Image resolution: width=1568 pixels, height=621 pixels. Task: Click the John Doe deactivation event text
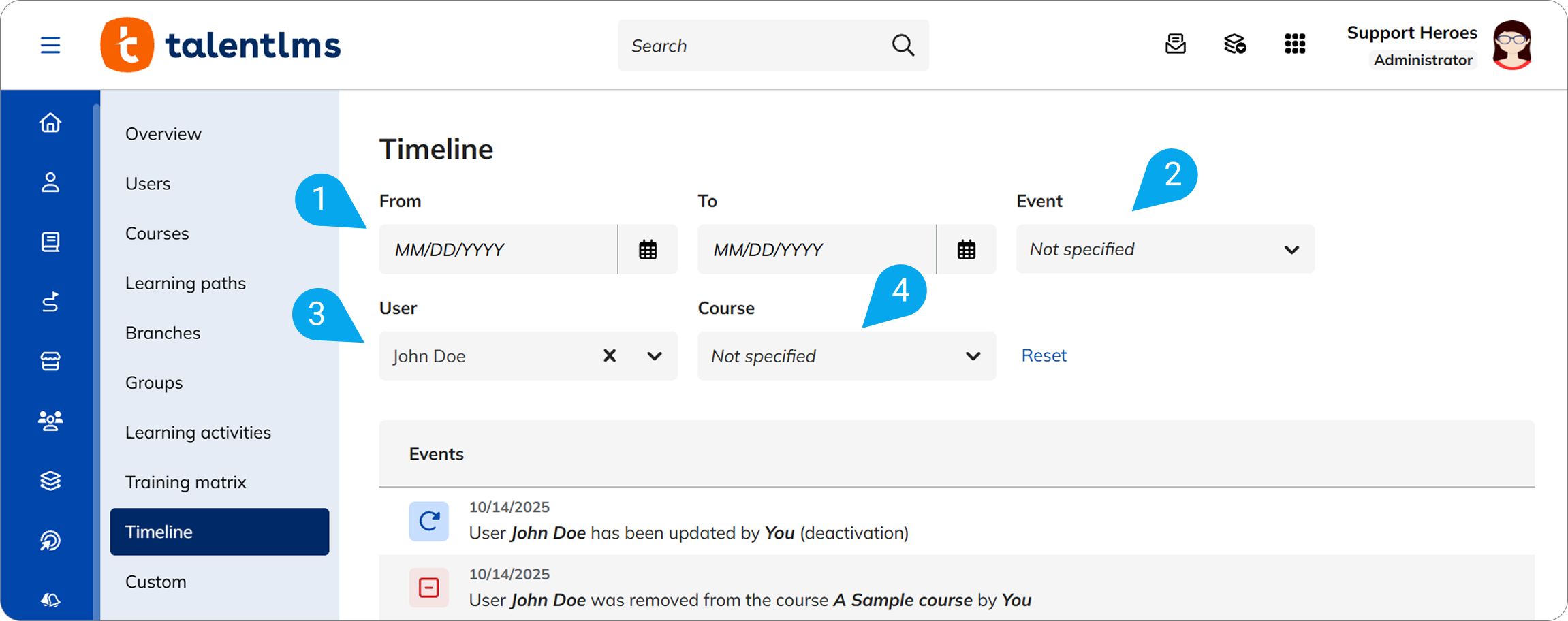point(689,532)
